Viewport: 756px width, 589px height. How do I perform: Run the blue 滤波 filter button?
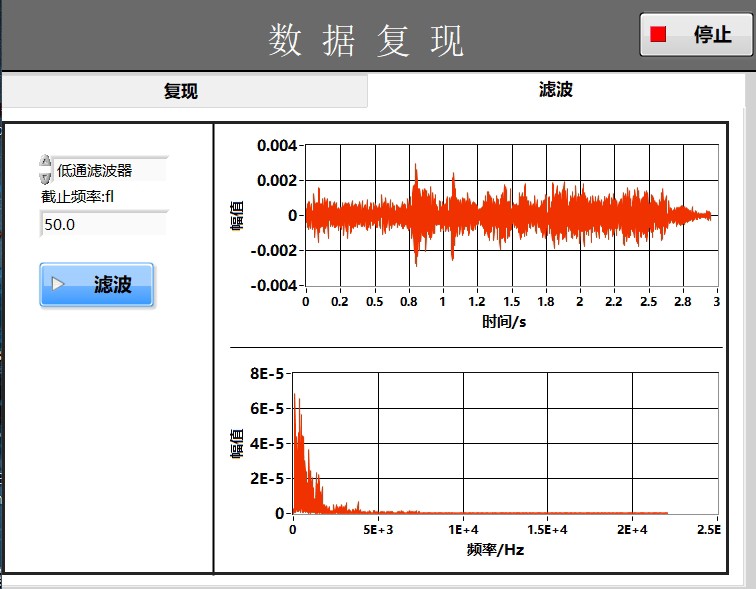(x=96, y=284)
